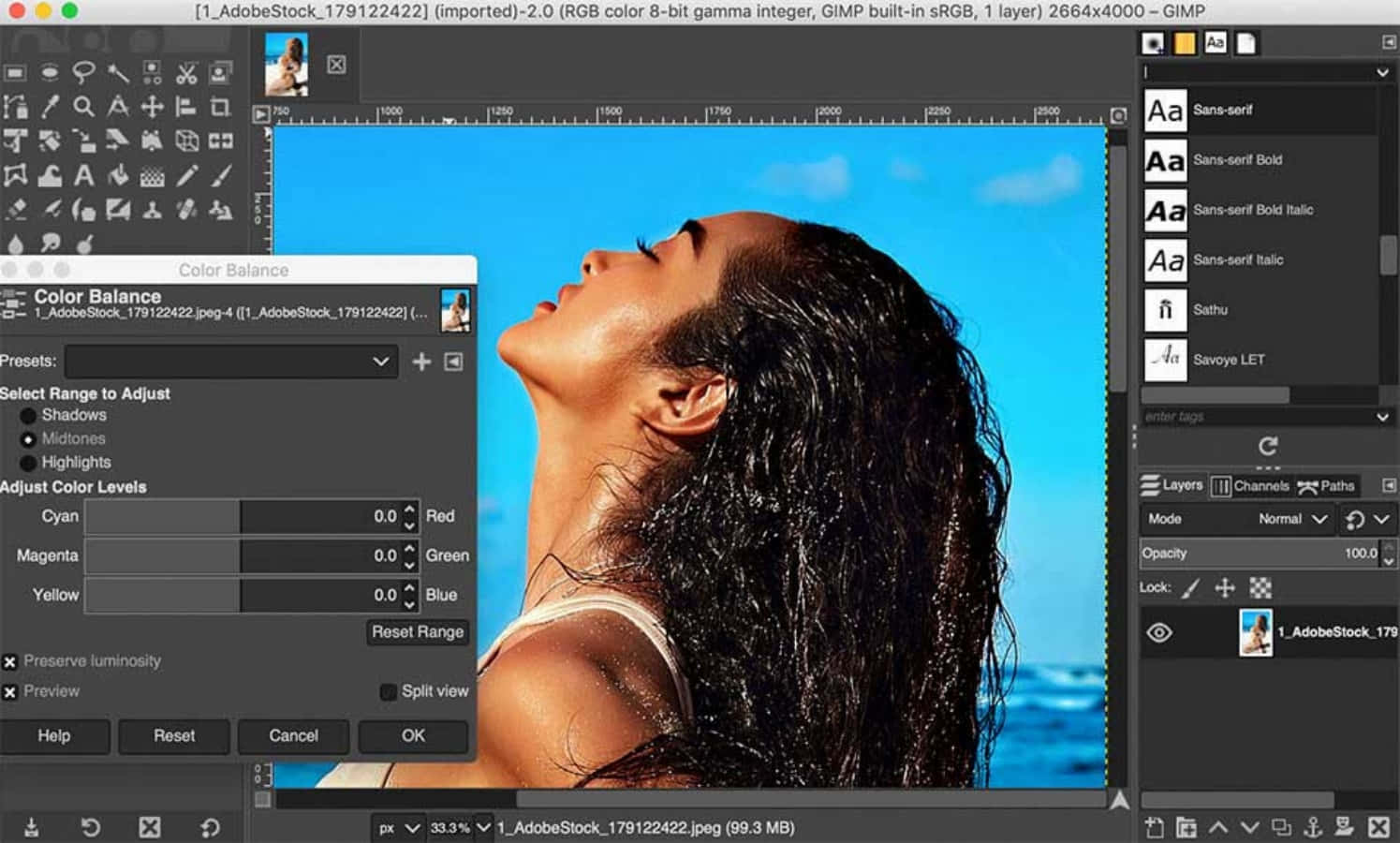
Task: Select the Ellipse Select tool
Action: (50, 72)
